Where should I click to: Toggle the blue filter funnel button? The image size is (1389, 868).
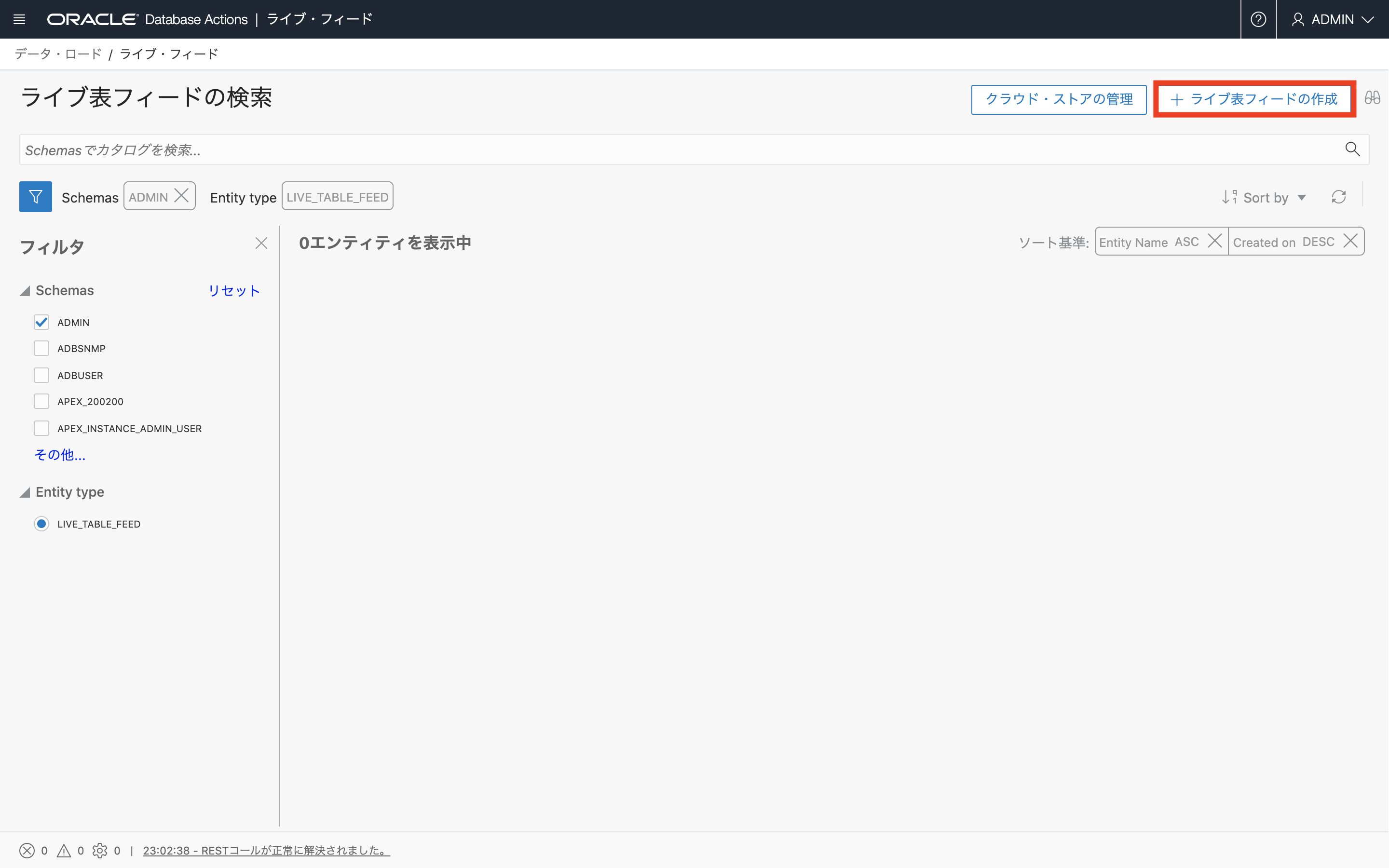(36, 197)
